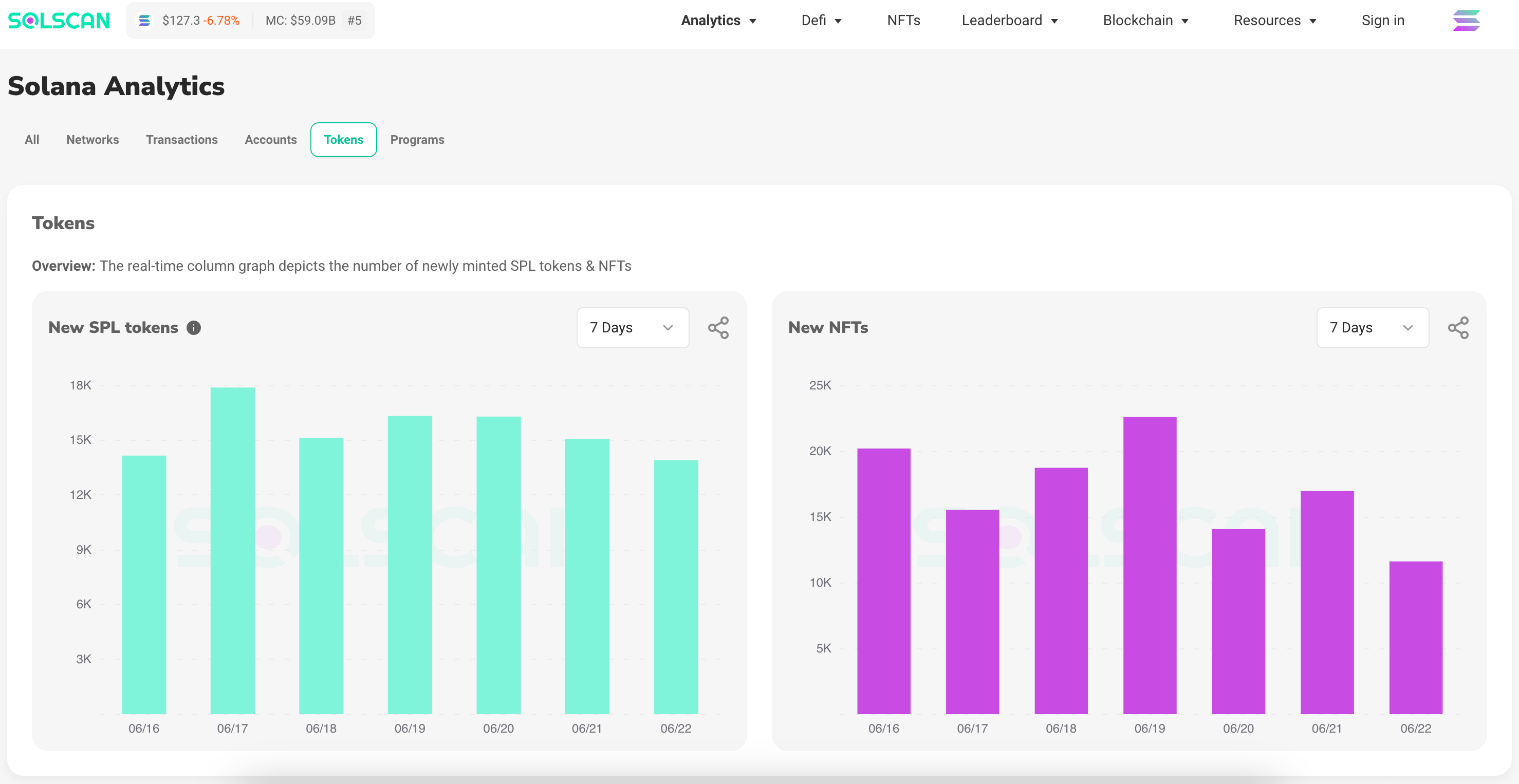Switch to the Accounts tab
The image size is (1519, 784).
click(271, 140)
